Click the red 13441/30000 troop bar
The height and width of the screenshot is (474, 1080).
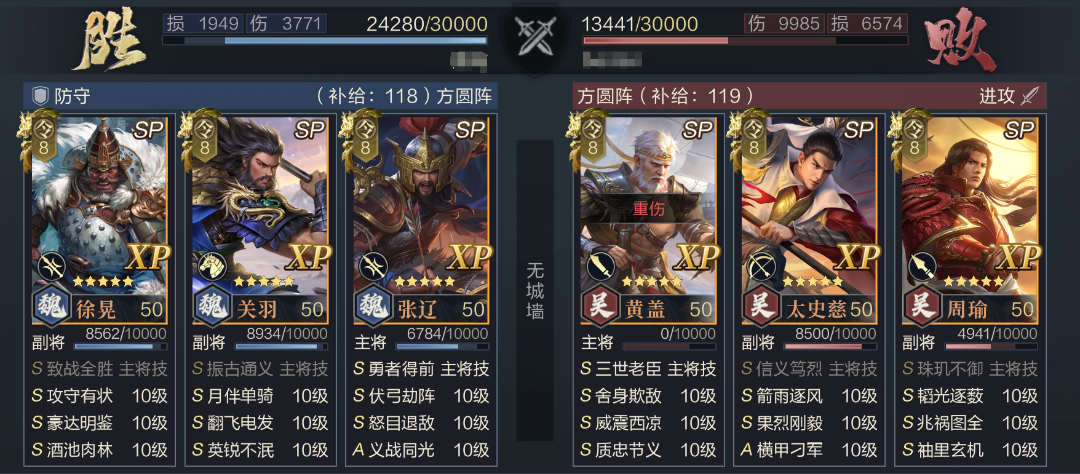click(744, 41)
